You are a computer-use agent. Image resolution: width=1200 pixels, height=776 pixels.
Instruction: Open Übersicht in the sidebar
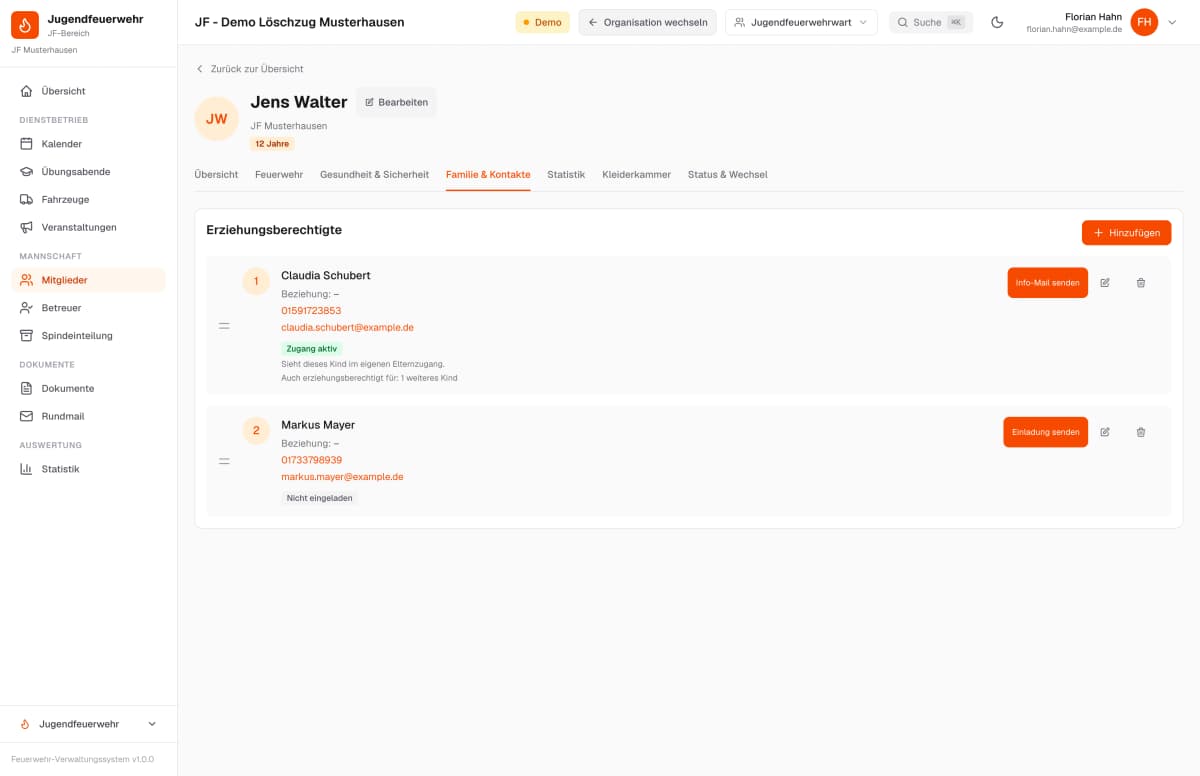88,91
